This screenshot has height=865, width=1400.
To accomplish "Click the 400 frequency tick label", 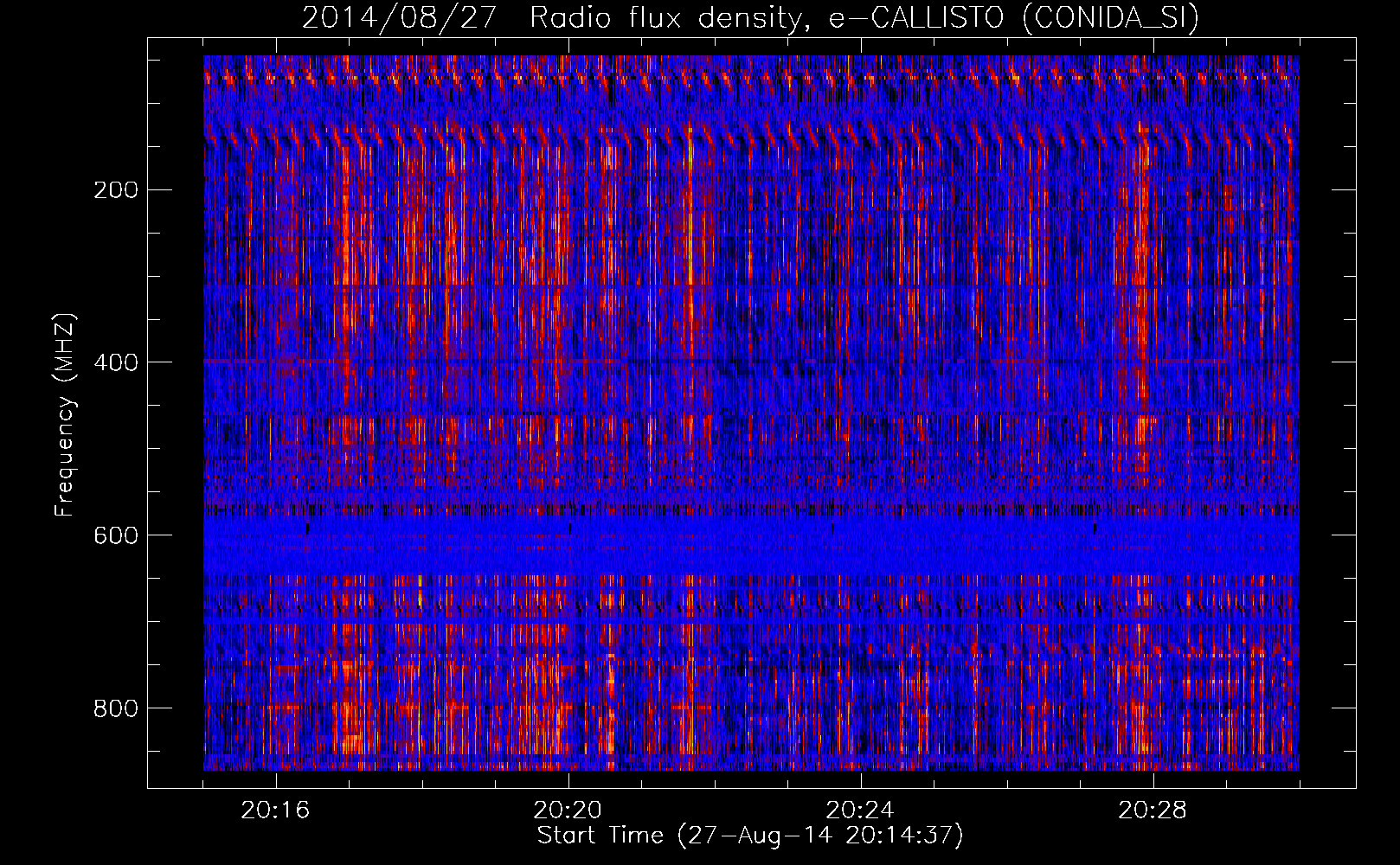I will (116, 363).
